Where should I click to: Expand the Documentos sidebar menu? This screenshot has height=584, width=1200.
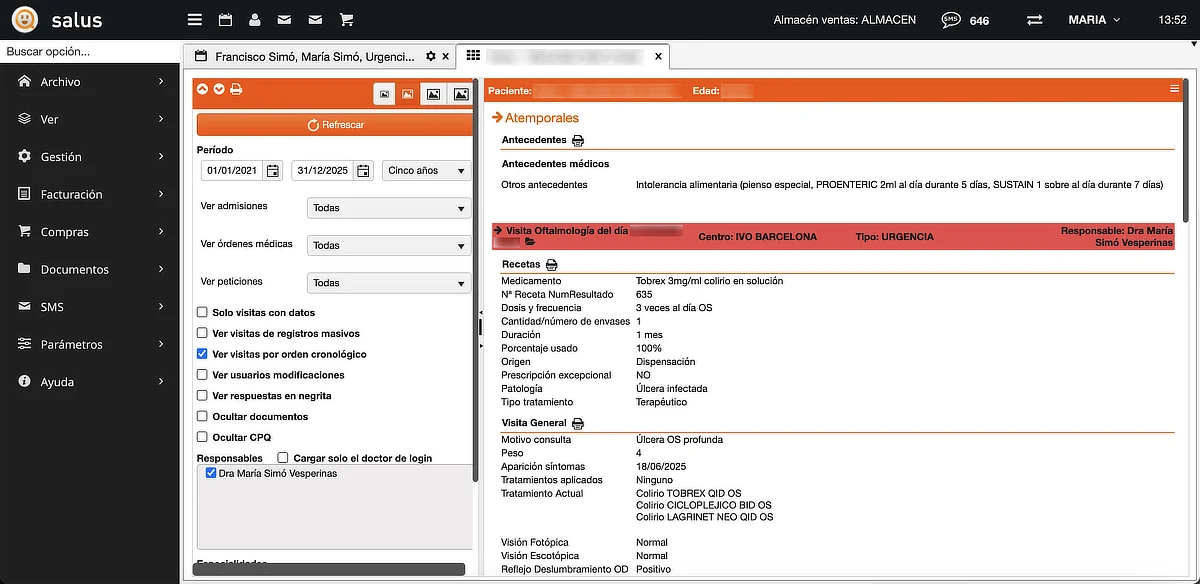point(90,269)
